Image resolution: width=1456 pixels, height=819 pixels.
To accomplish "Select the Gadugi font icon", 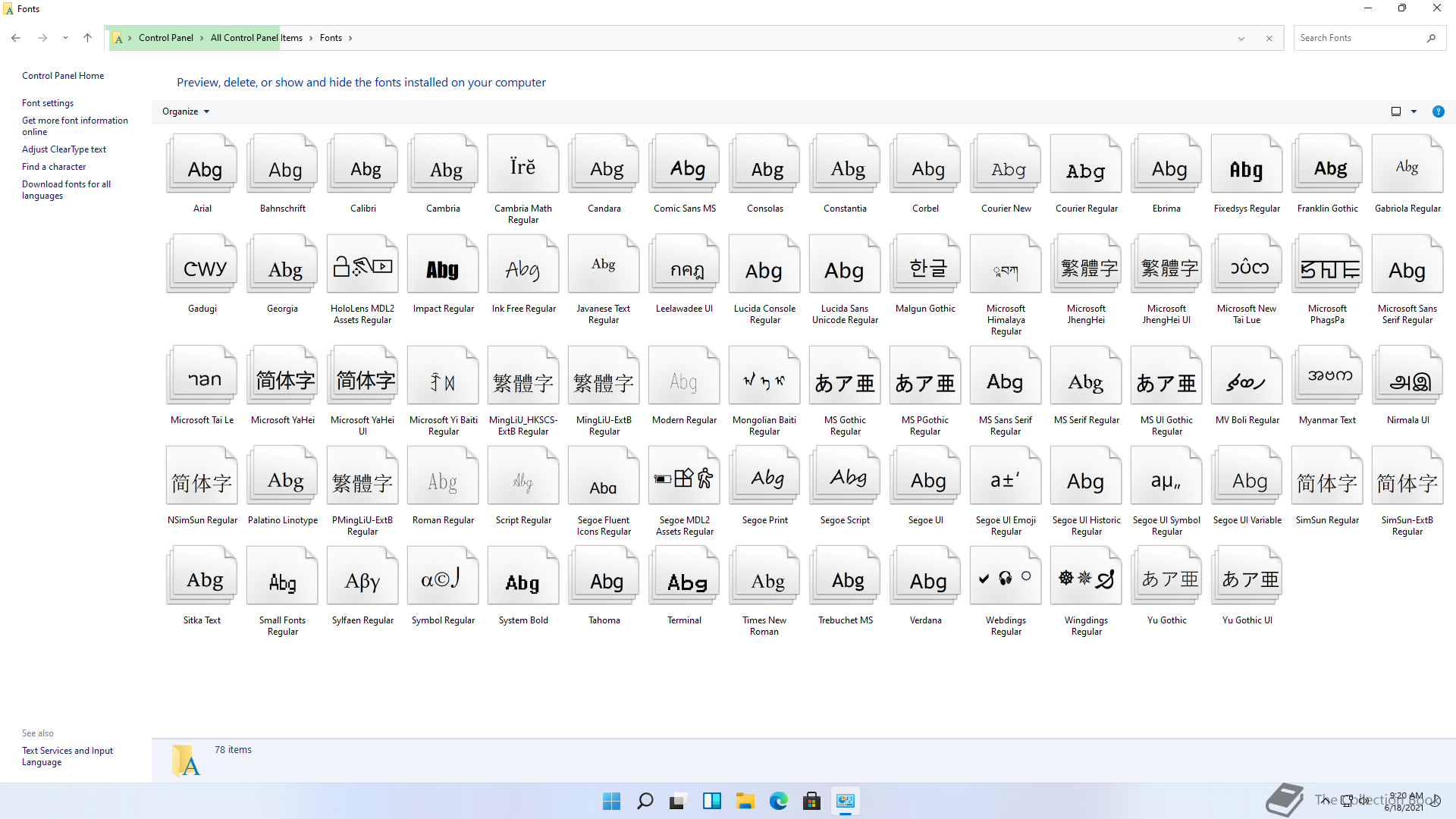I will (202, 264).
